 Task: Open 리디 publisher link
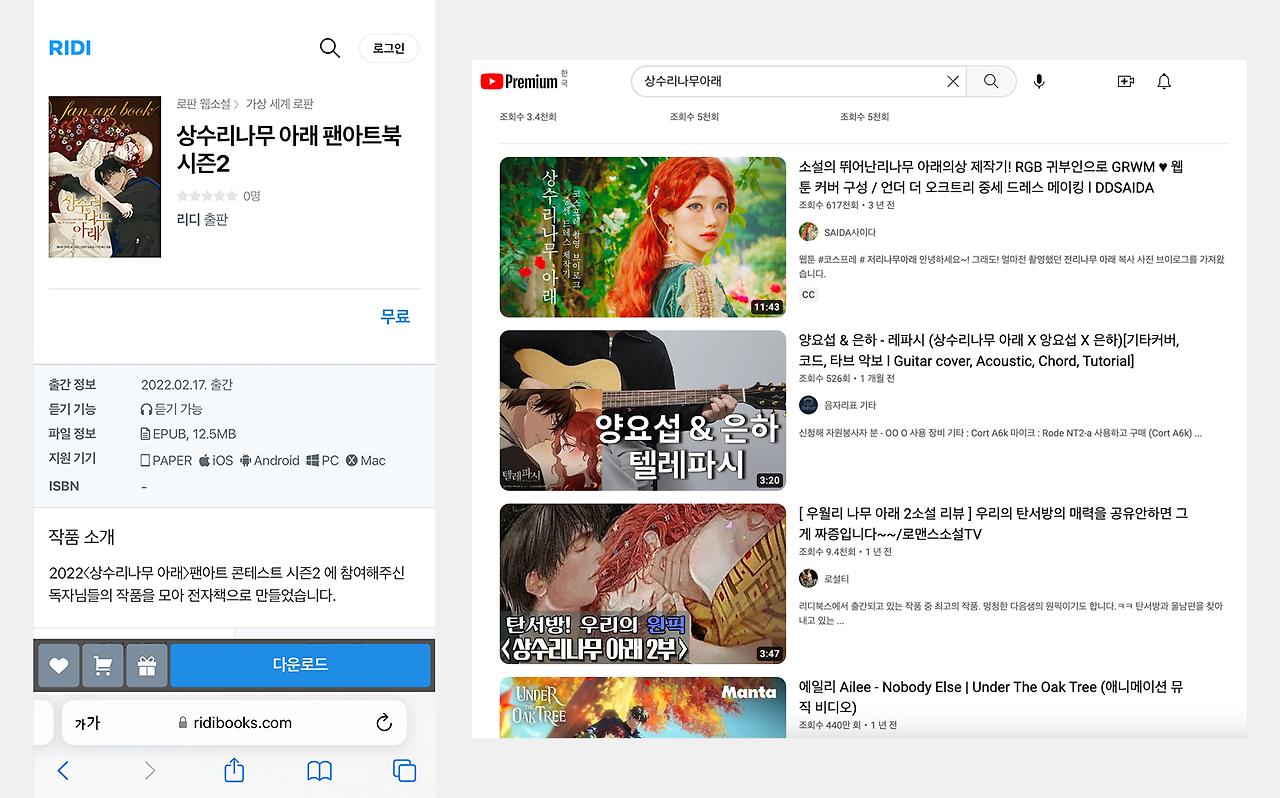(x=188, y=219)
